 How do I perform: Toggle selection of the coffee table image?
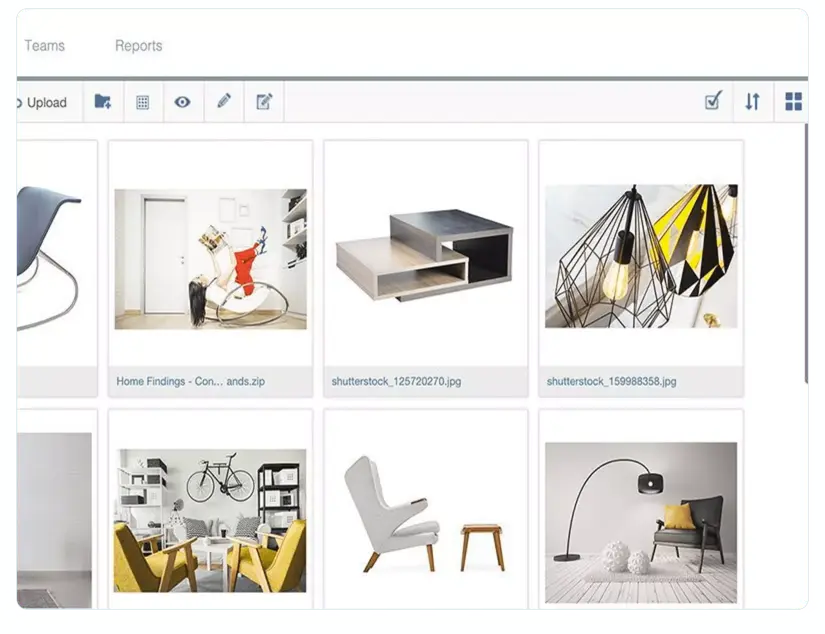tap(425, 250)
